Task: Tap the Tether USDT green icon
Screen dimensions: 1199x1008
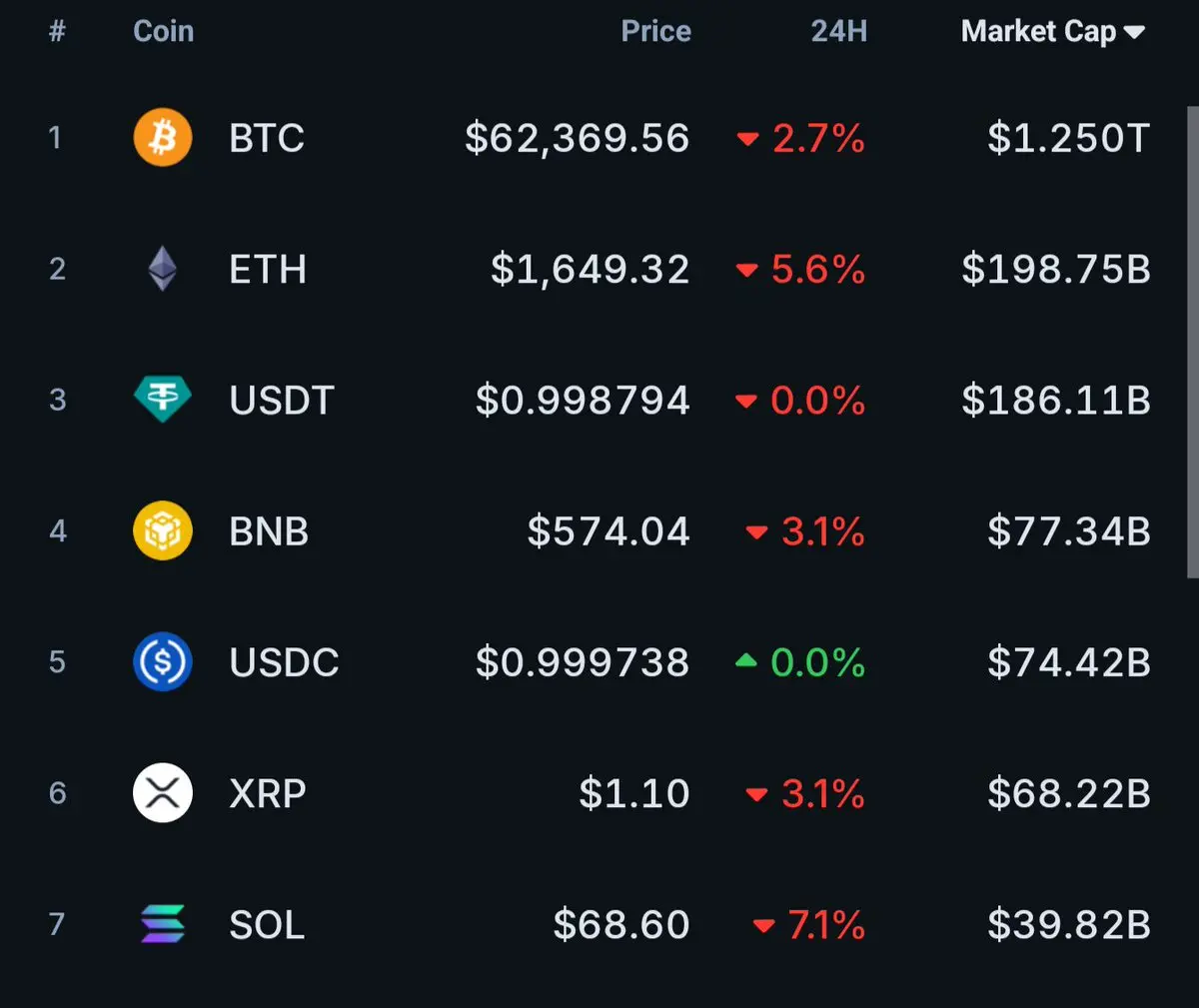Action: click(x=163, y=400)
